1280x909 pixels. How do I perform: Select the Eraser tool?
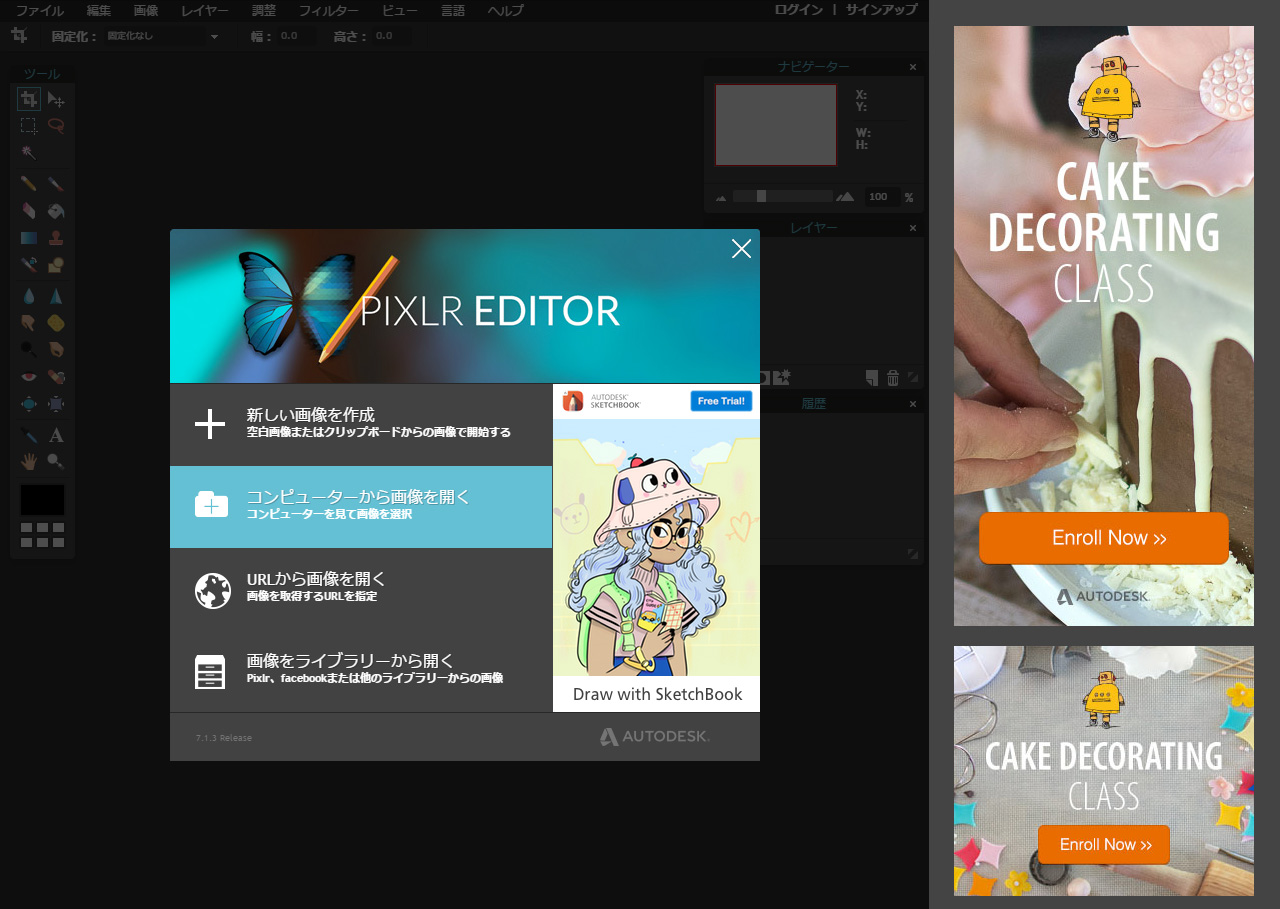[x=29, y=211]
